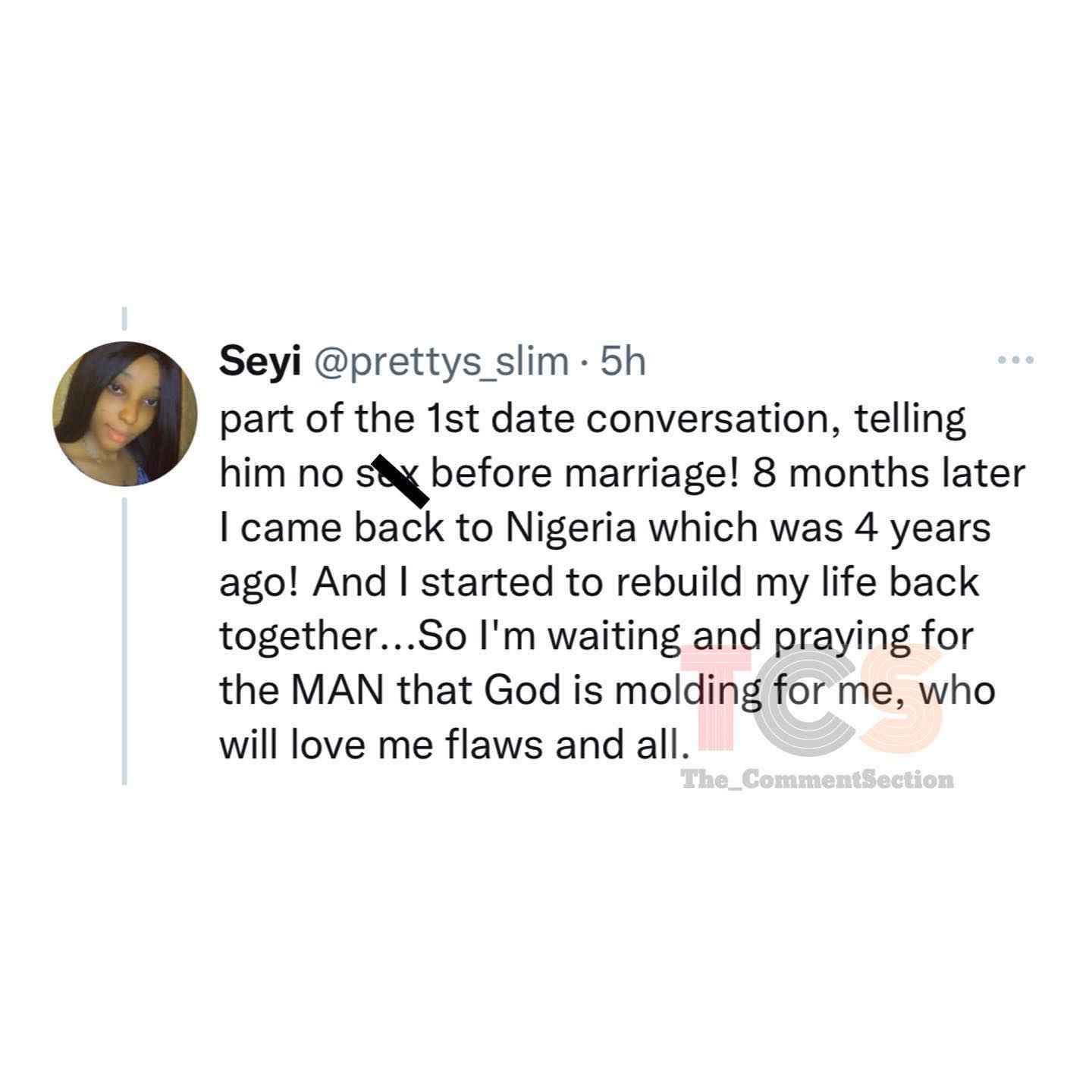
Task: Open the tweet body to expand it
Action: point(622,583)
